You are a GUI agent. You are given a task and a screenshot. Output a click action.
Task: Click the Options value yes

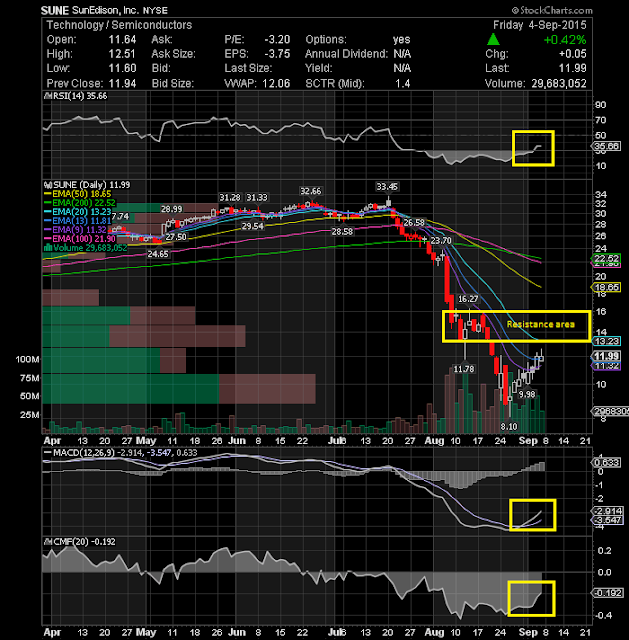[401, 40]
